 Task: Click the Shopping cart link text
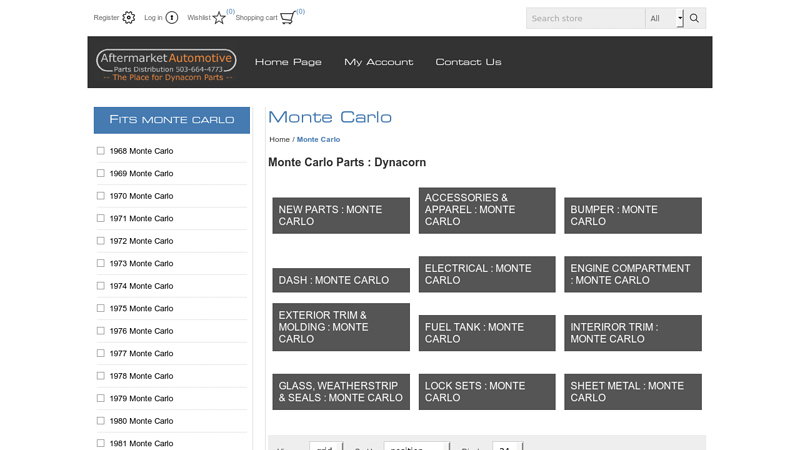coord(257,18)
